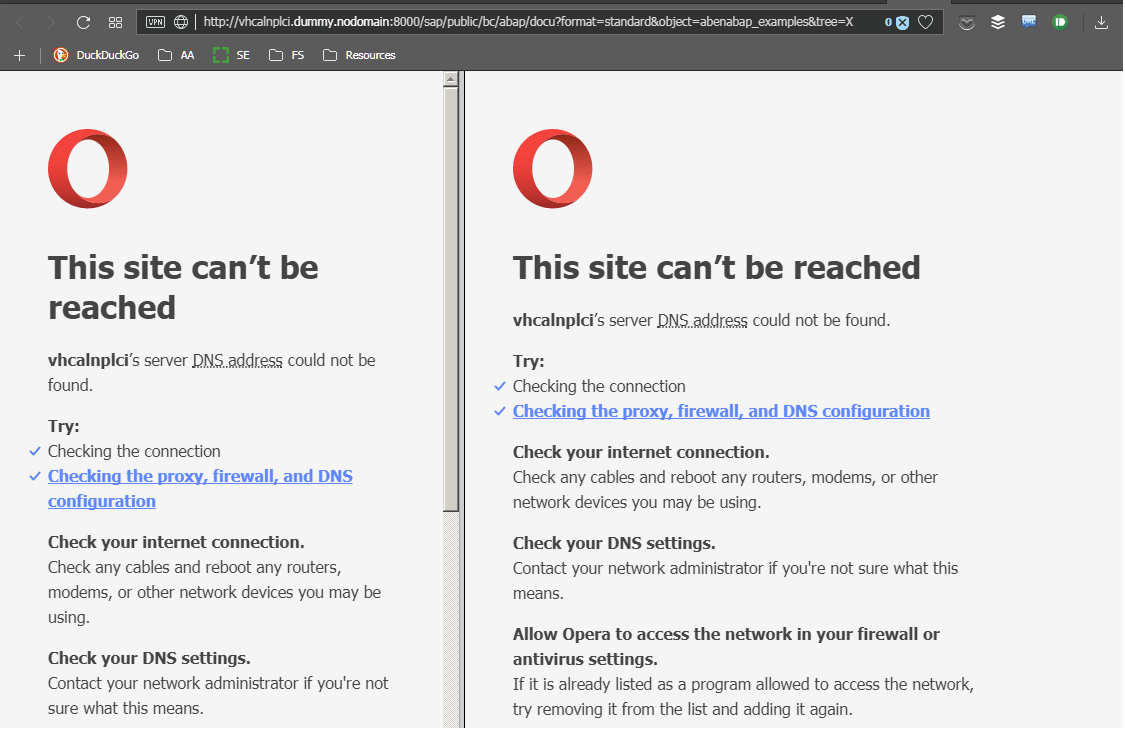
Task: Open the blue URL extension
Action: tap(1029, 22)
